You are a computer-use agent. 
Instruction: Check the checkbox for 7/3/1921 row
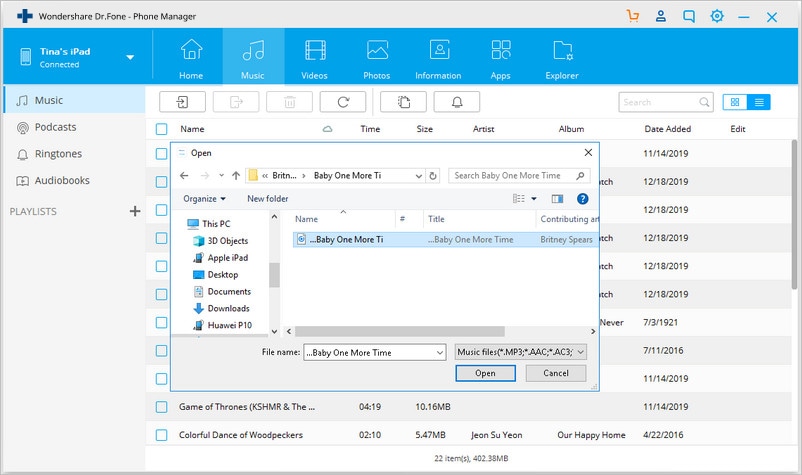click(x=162, y=323)
